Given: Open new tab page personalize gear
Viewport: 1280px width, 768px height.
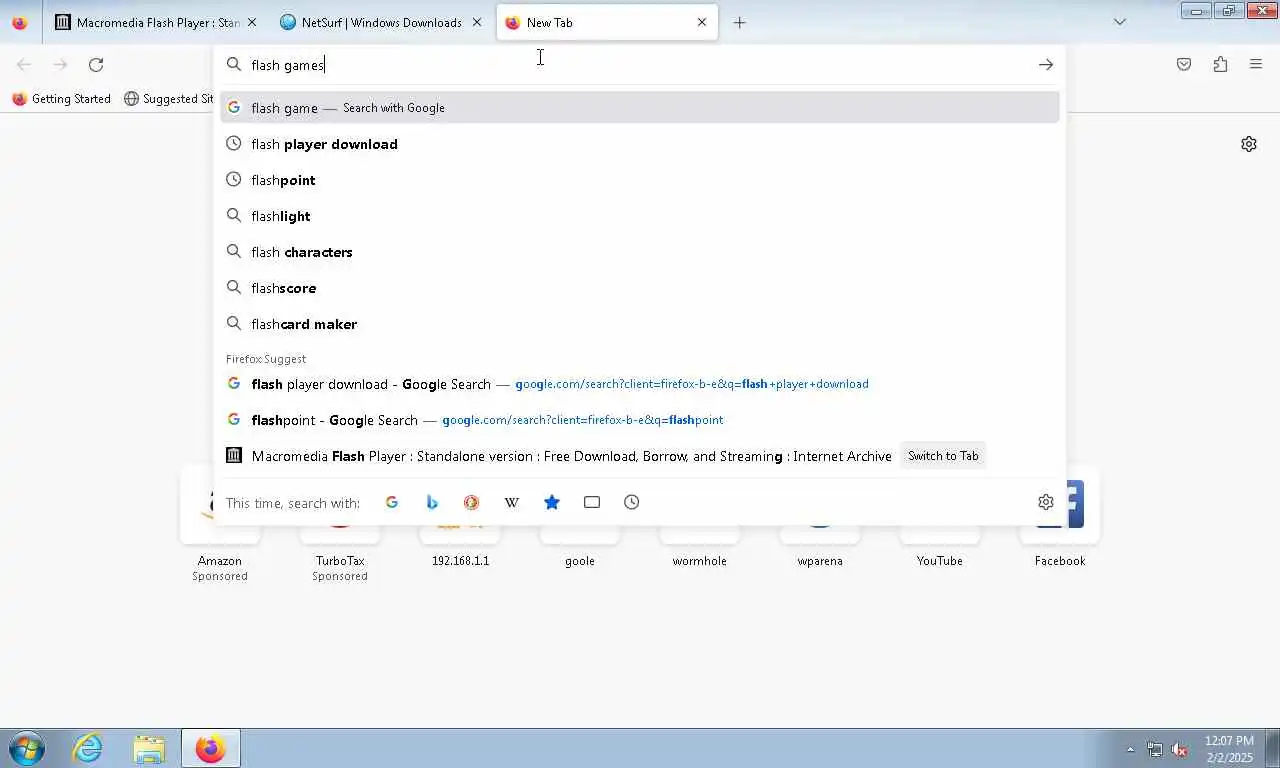Looking at the screenshot, I should (x=1249, y=144).
